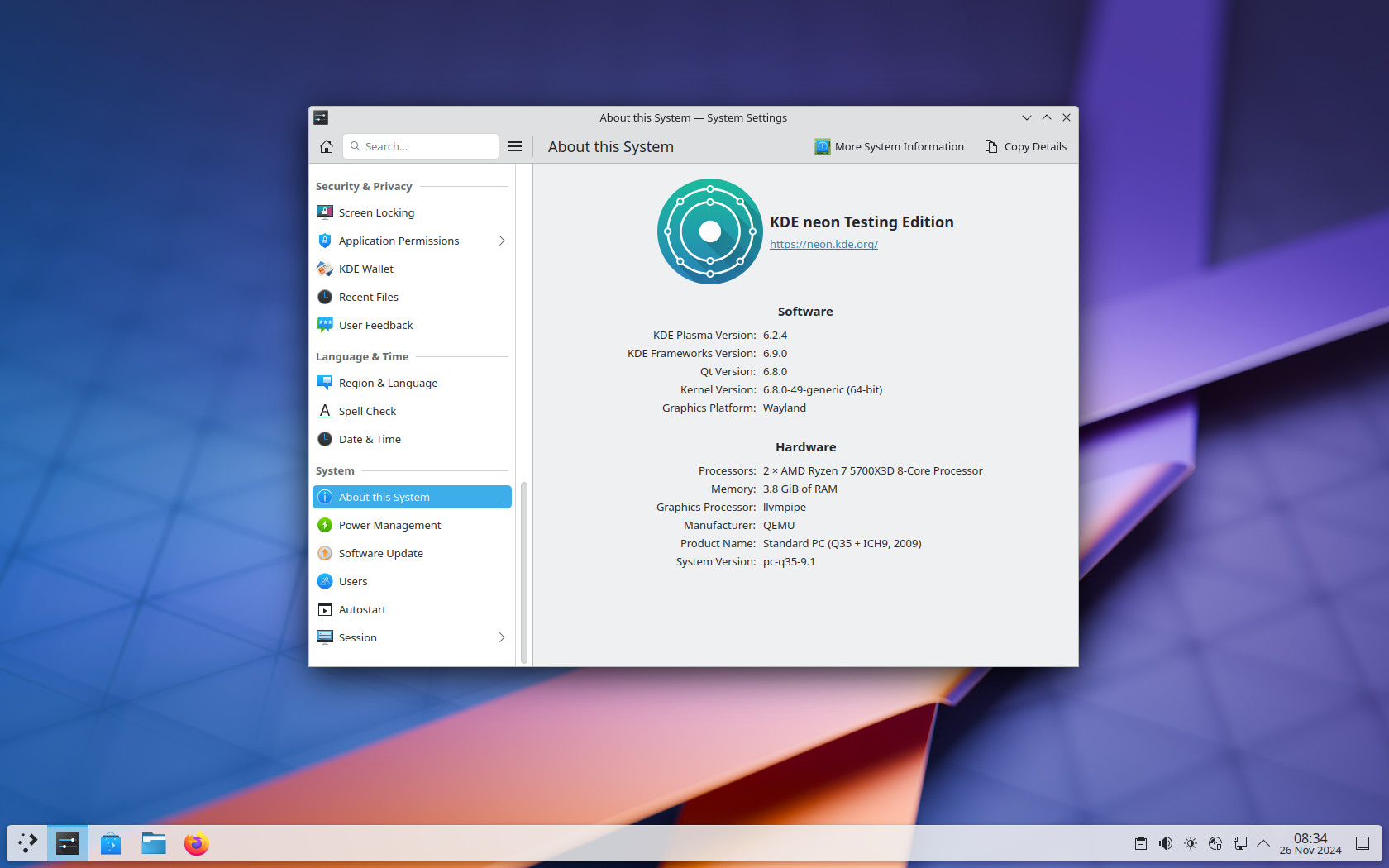The width and height of the screenshot is (1389, 868).
Task: Click Show Desktop button on panel
Action: 1363,843
